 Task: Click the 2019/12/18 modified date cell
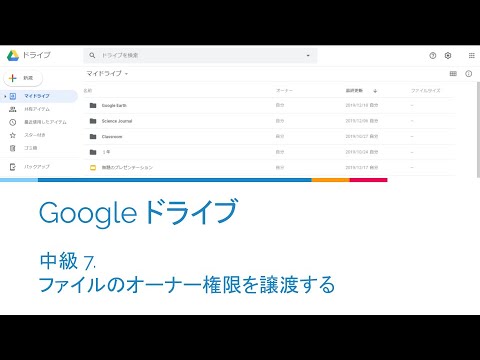[362, 105]
